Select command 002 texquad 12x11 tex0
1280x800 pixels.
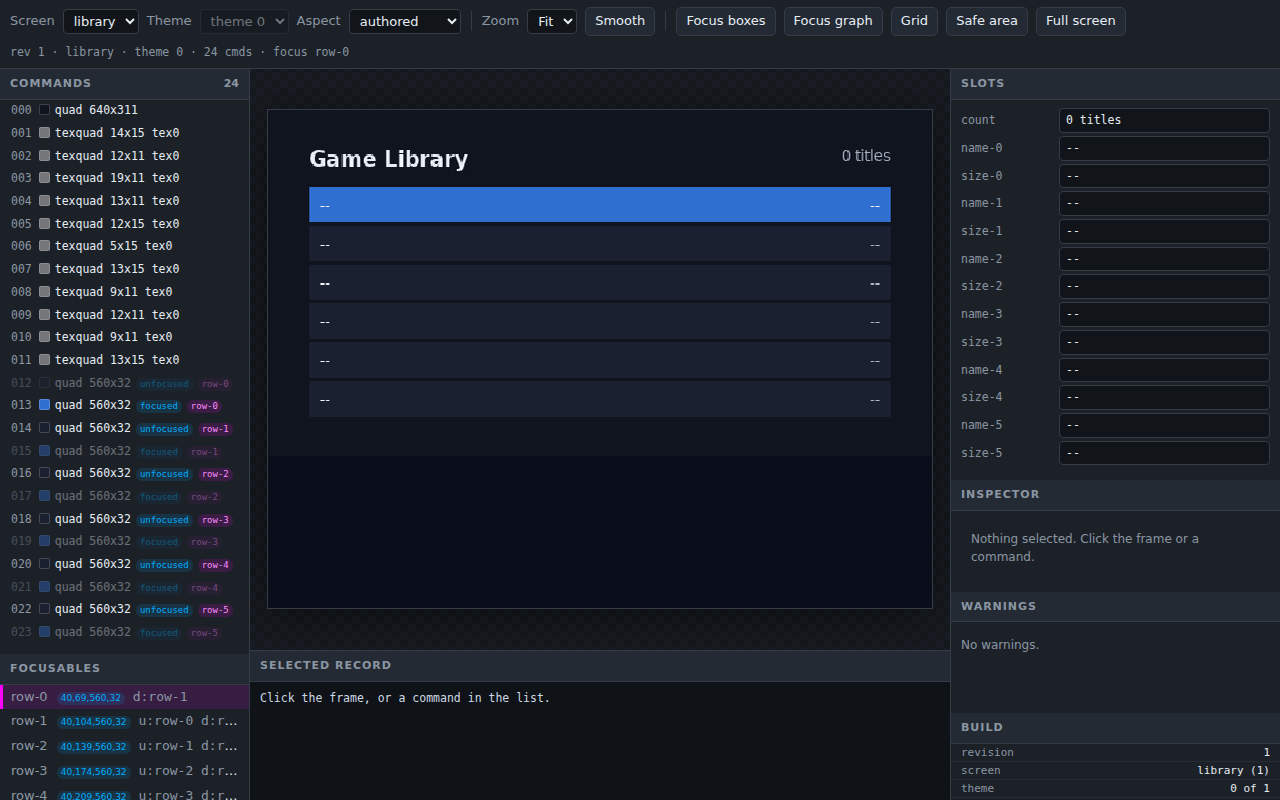coord(125,156)
